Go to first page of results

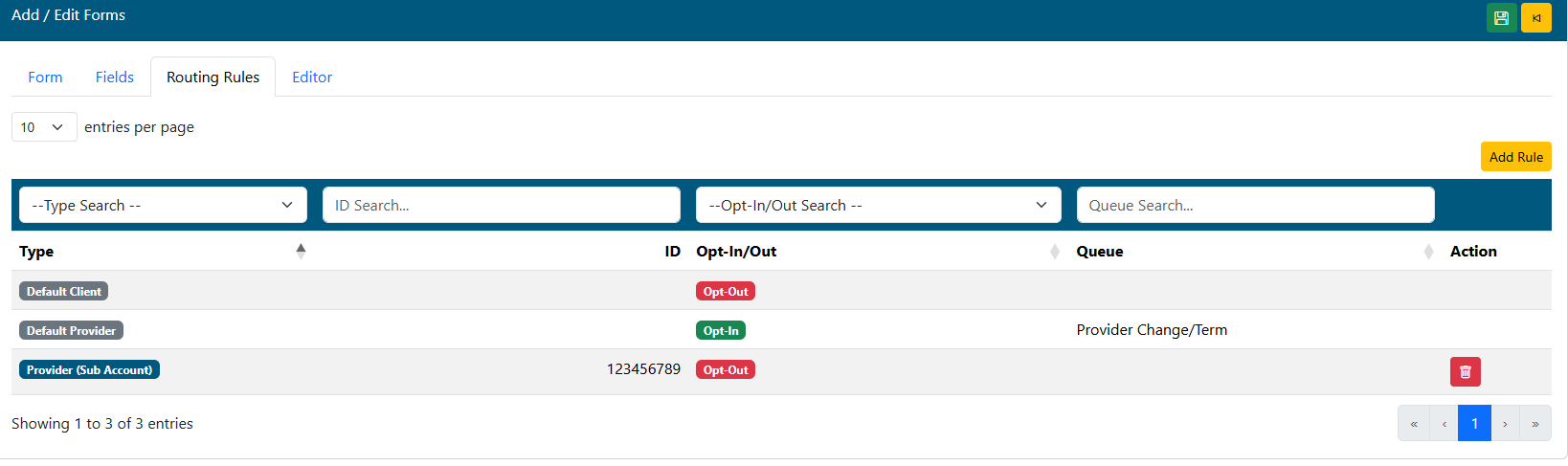[x=1414, y=424]
